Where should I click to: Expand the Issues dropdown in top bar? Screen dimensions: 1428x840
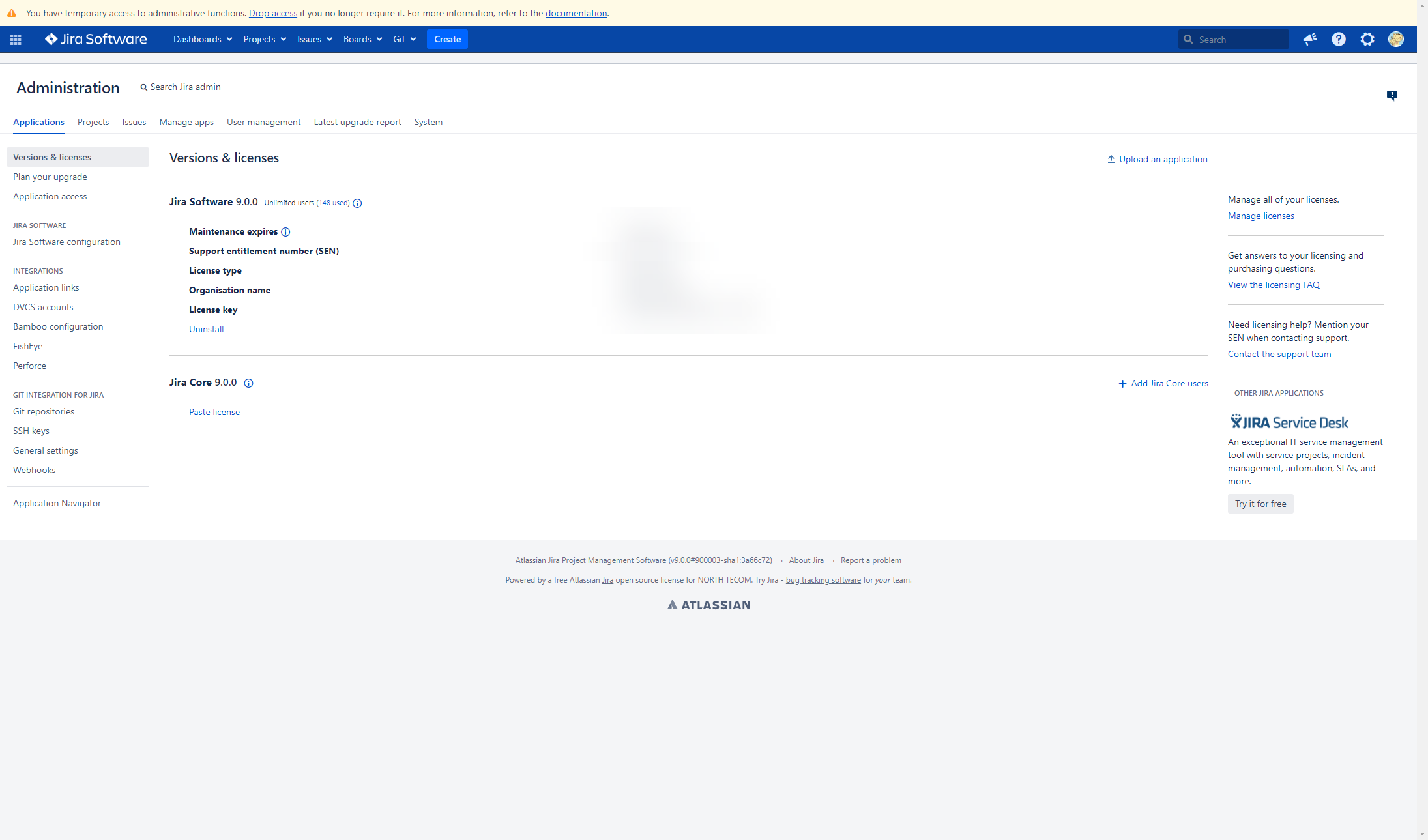(315, 39)
